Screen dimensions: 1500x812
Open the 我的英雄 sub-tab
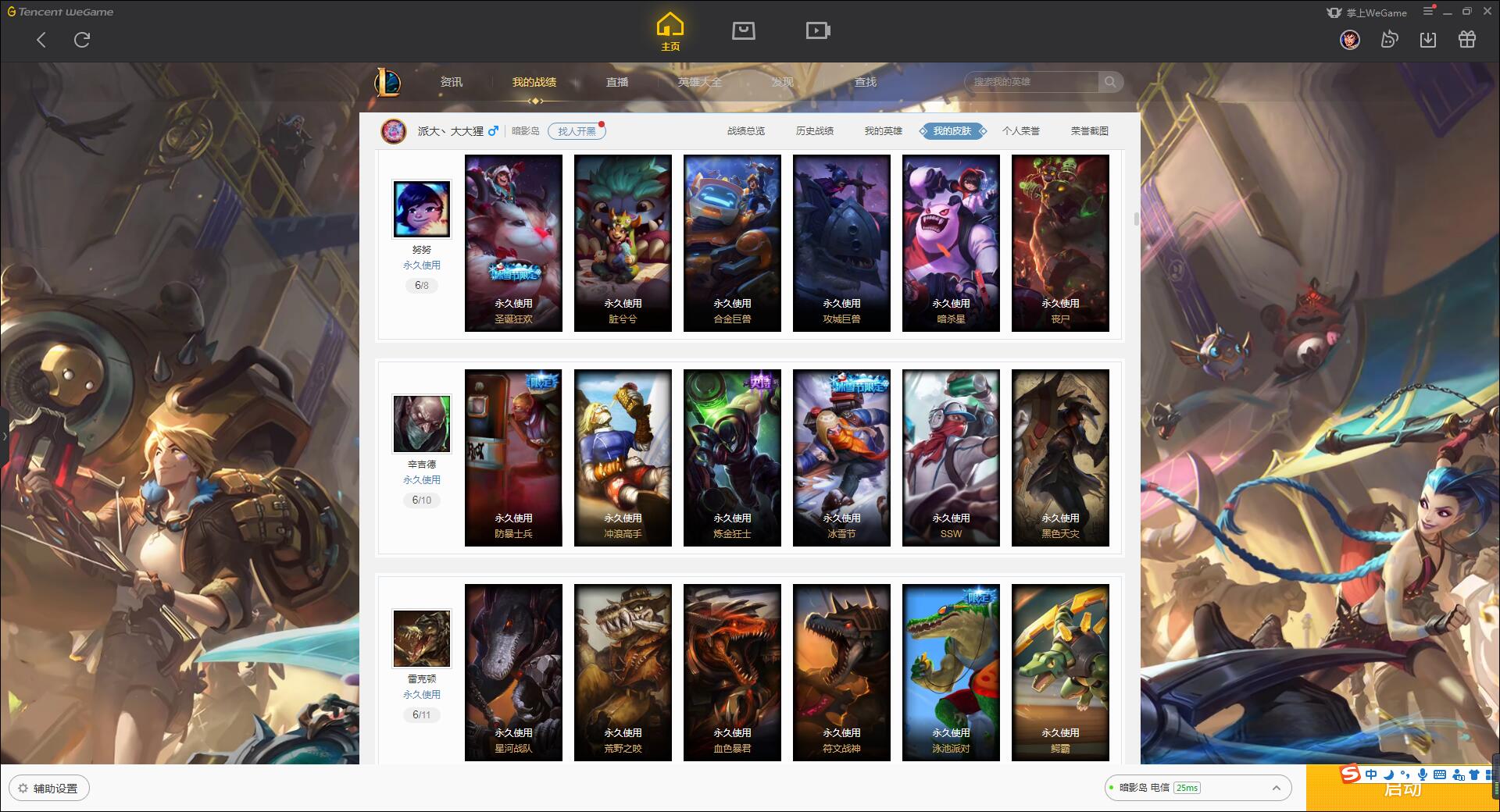pos(884,131)
